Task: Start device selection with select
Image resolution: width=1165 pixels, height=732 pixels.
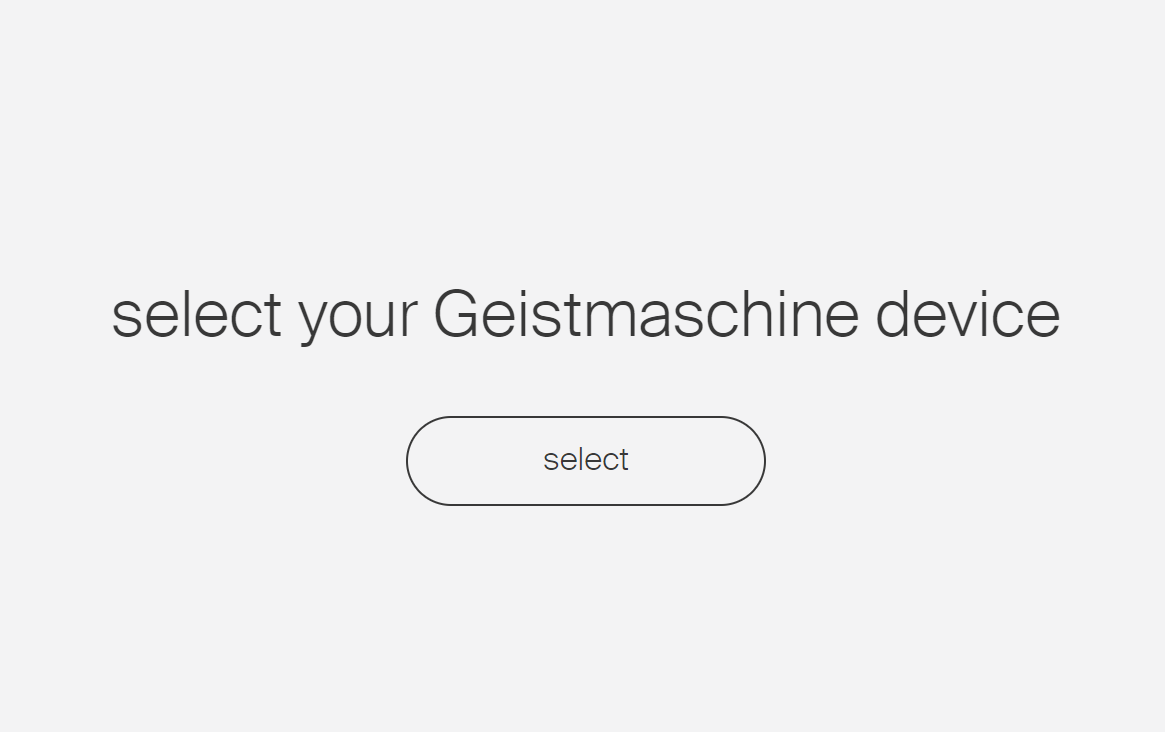Action: (x=585, y=461)
